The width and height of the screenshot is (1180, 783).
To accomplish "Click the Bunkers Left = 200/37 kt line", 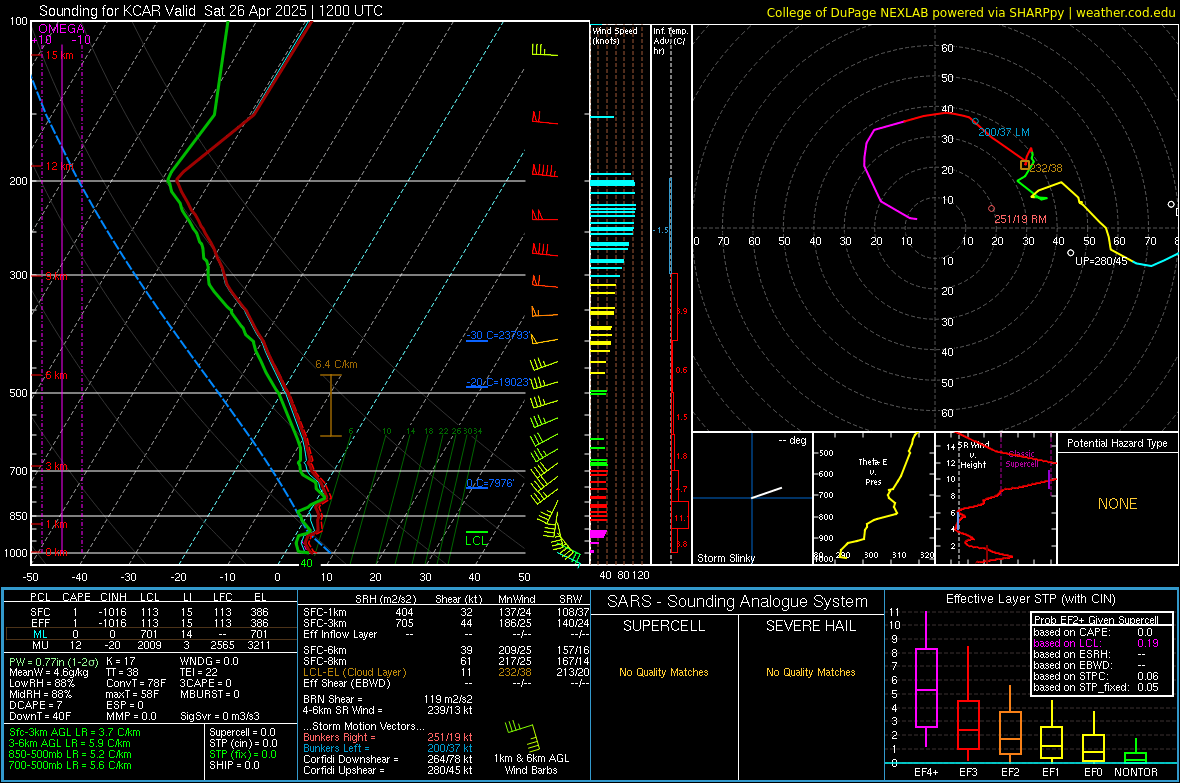I will pyautogui.click(x=388, y=748).
